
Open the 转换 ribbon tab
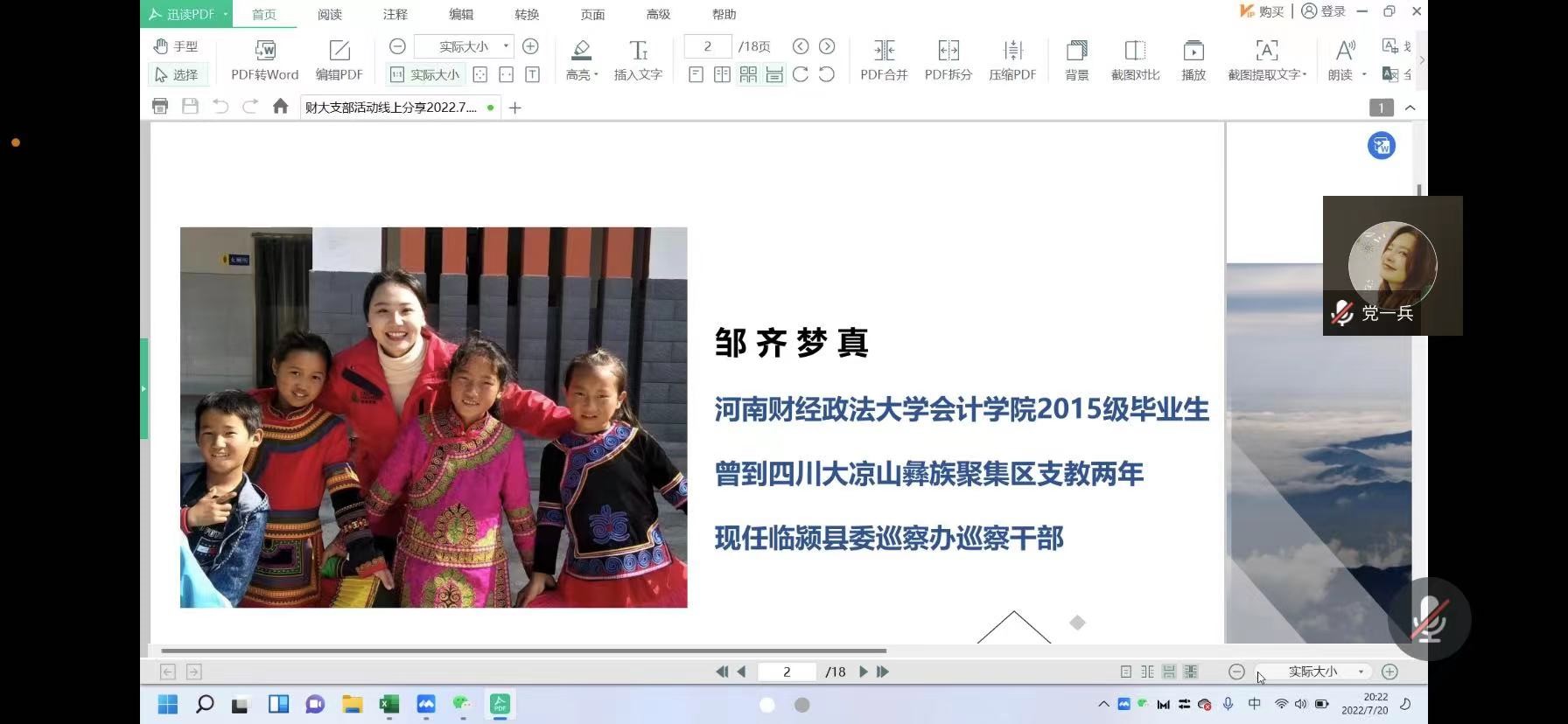click(527, 14)
